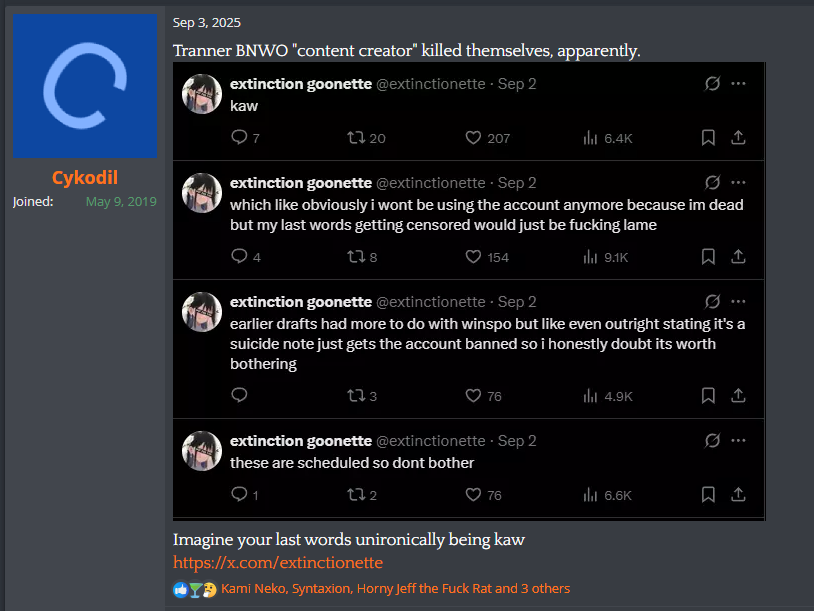Click the reply icon with count 1
The width and height of the screenshot is (814, 611).
point(239,494)
